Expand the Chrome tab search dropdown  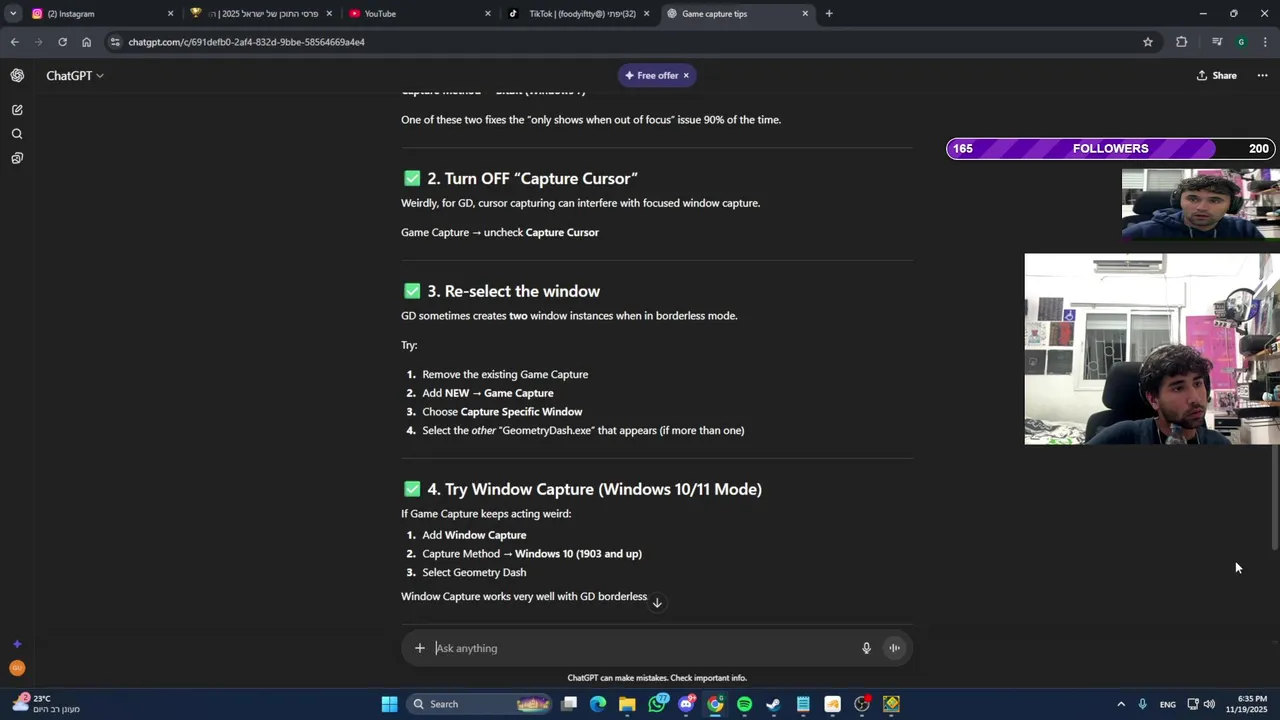(13, 14)
